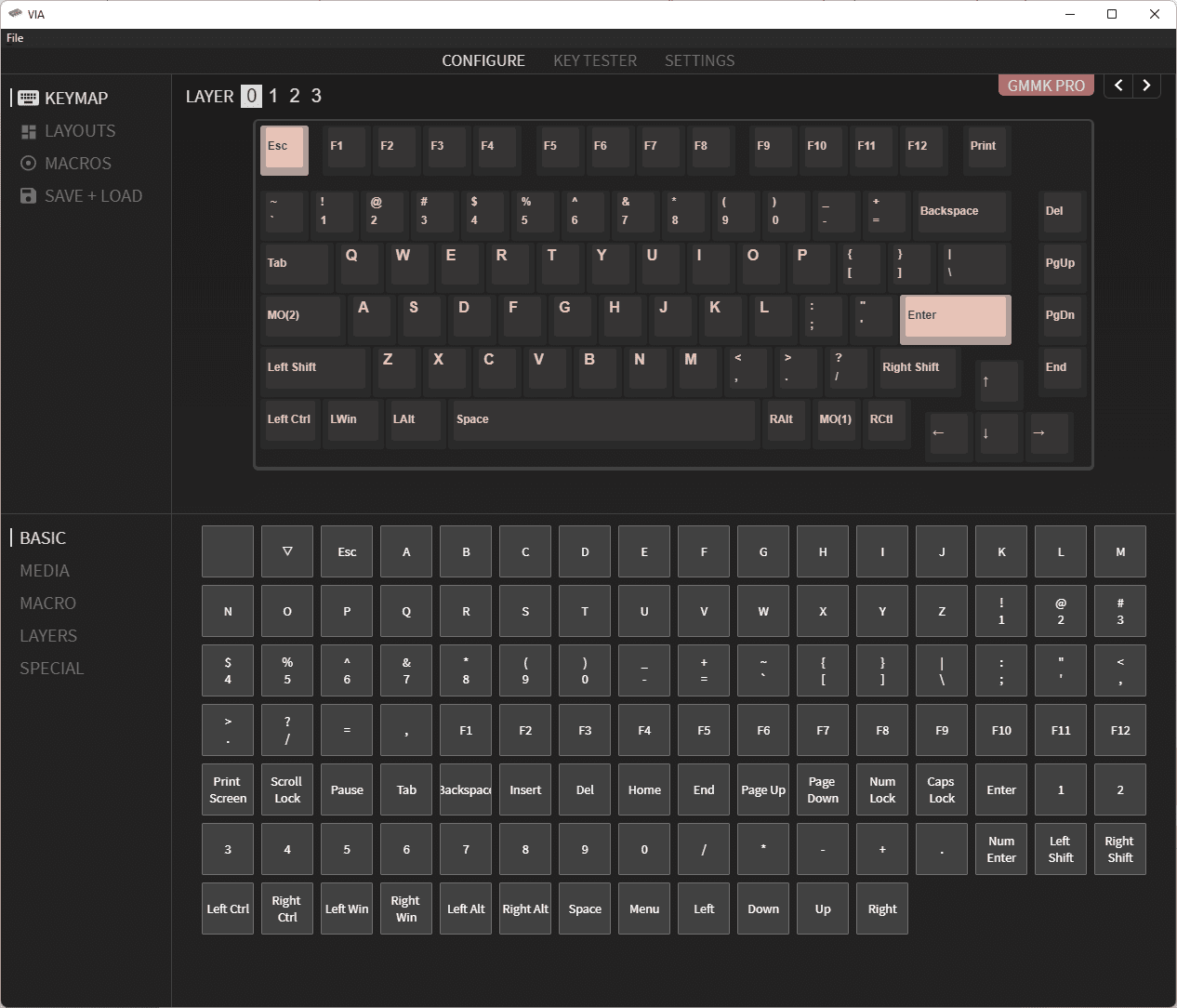Viewport: 1177px width, 1008px height.
Task: Select the MO(2) key on the keyboard
Action: pyautogui.click(x=301, y=319)
